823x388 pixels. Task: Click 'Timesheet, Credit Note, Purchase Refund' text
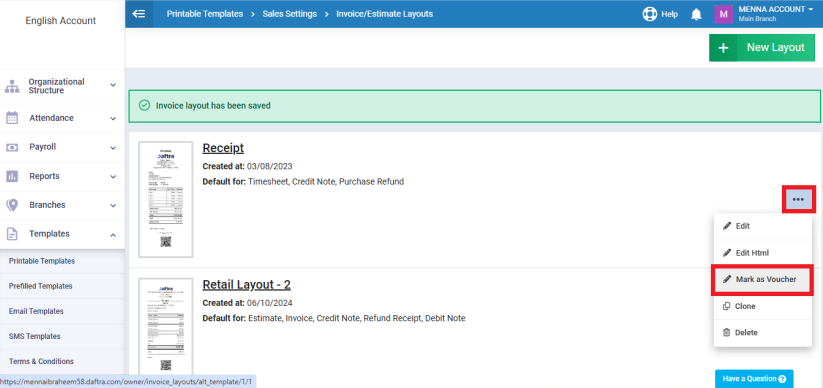326,182
